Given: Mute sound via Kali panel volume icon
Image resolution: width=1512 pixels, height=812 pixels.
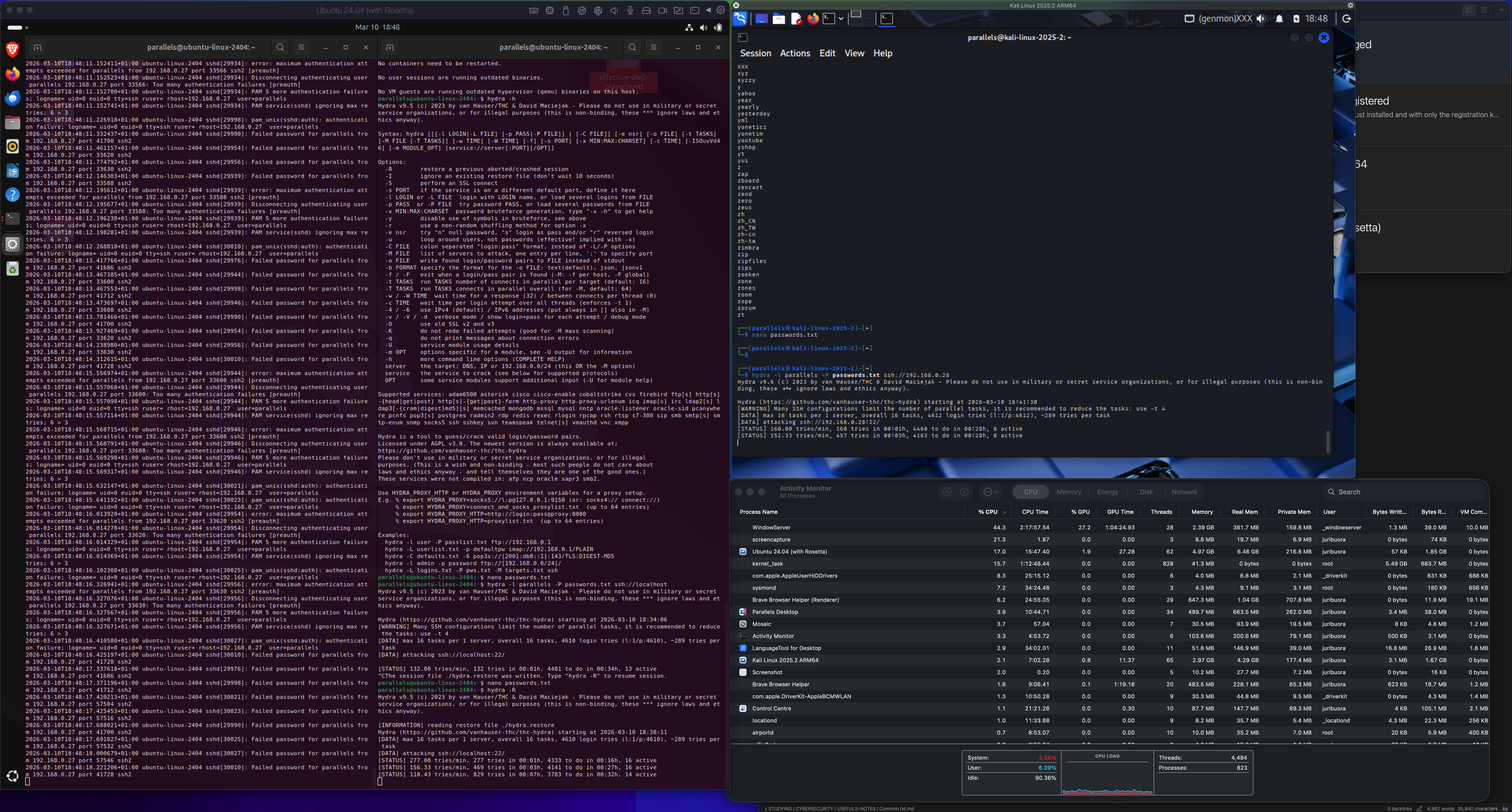Looking at the screenshot, I should 1261,19.
